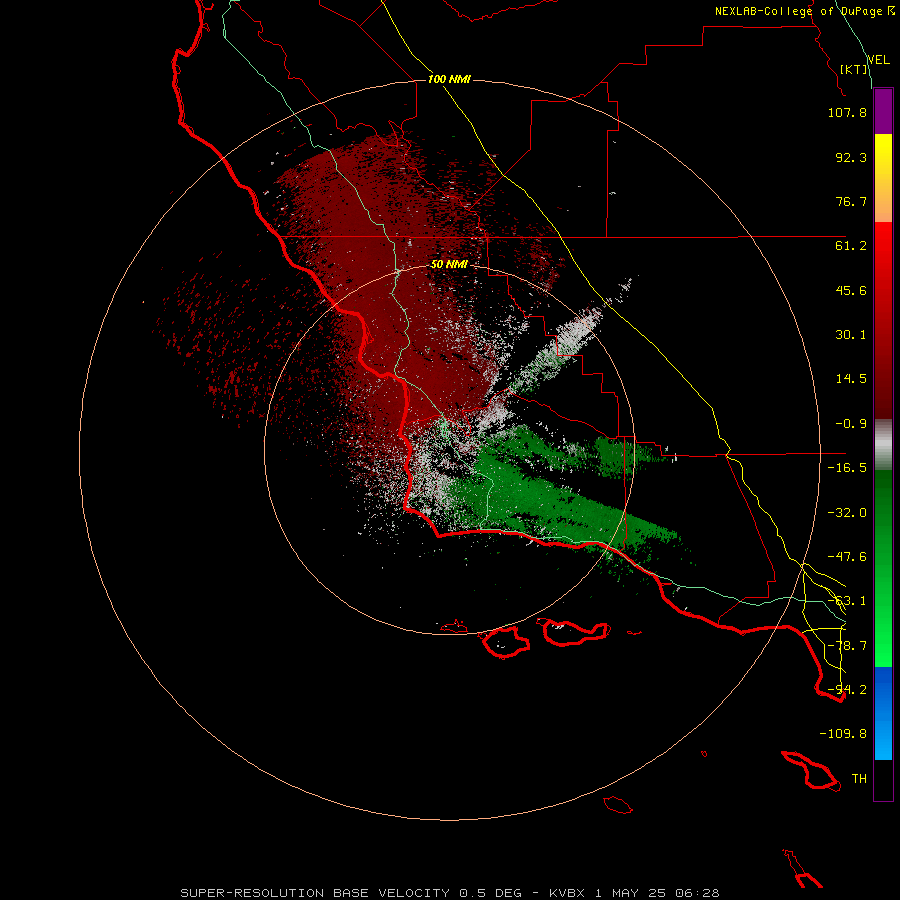Select the green segment of the color bar
900x900 pixels.
(x=883, y=568)
